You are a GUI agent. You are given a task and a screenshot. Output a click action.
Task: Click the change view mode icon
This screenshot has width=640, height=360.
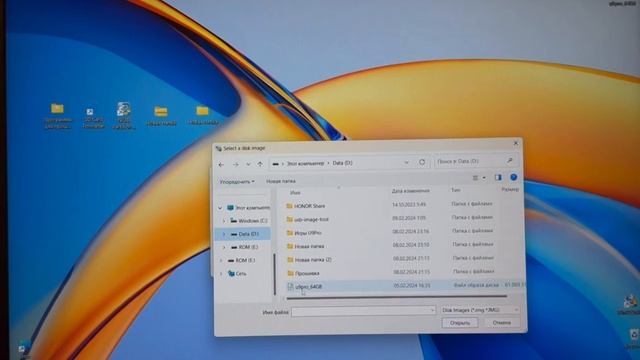[x=475, y=178]
